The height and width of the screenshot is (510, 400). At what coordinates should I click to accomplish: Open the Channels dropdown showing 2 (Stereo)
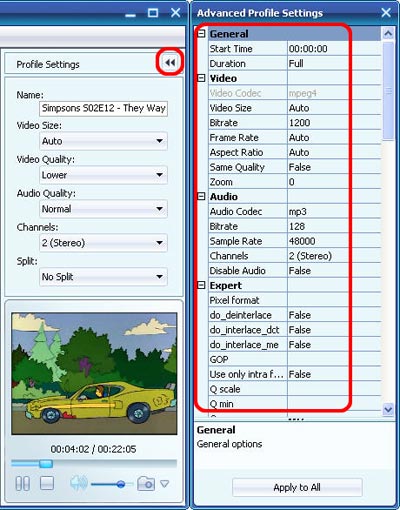[103, 243]
